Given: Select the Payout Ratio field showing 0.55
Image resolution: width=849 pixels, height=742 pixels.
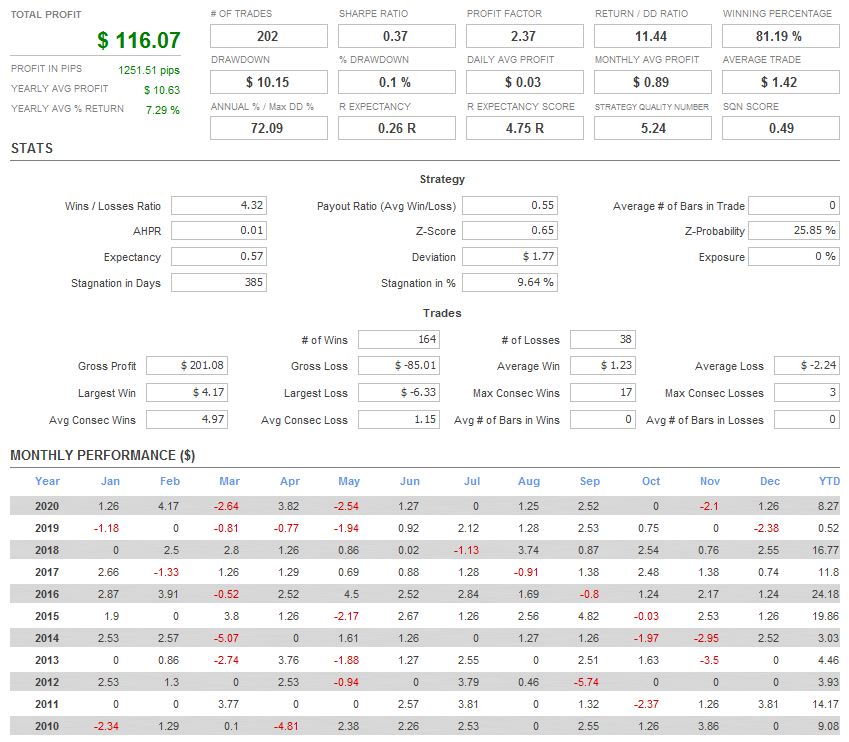Looking at the screenshot, I should tap(510, 206).
